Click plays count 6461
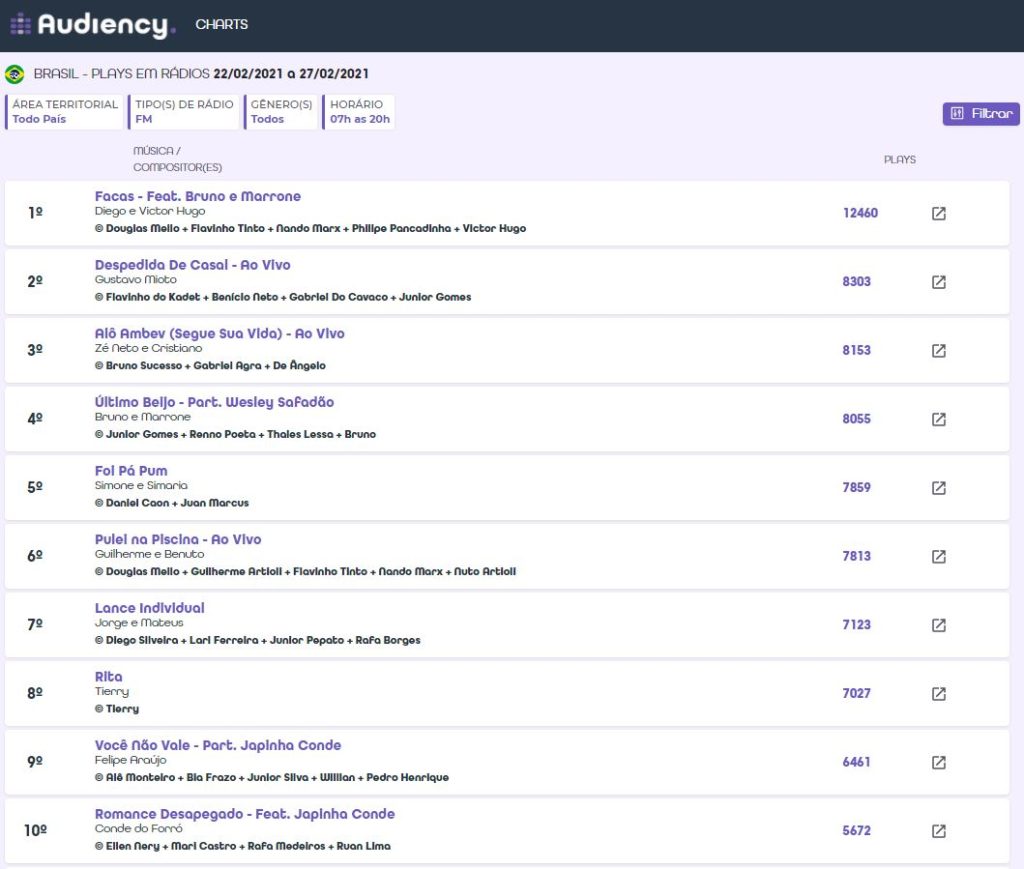The image size is (1024, 869). pos(856,761)
